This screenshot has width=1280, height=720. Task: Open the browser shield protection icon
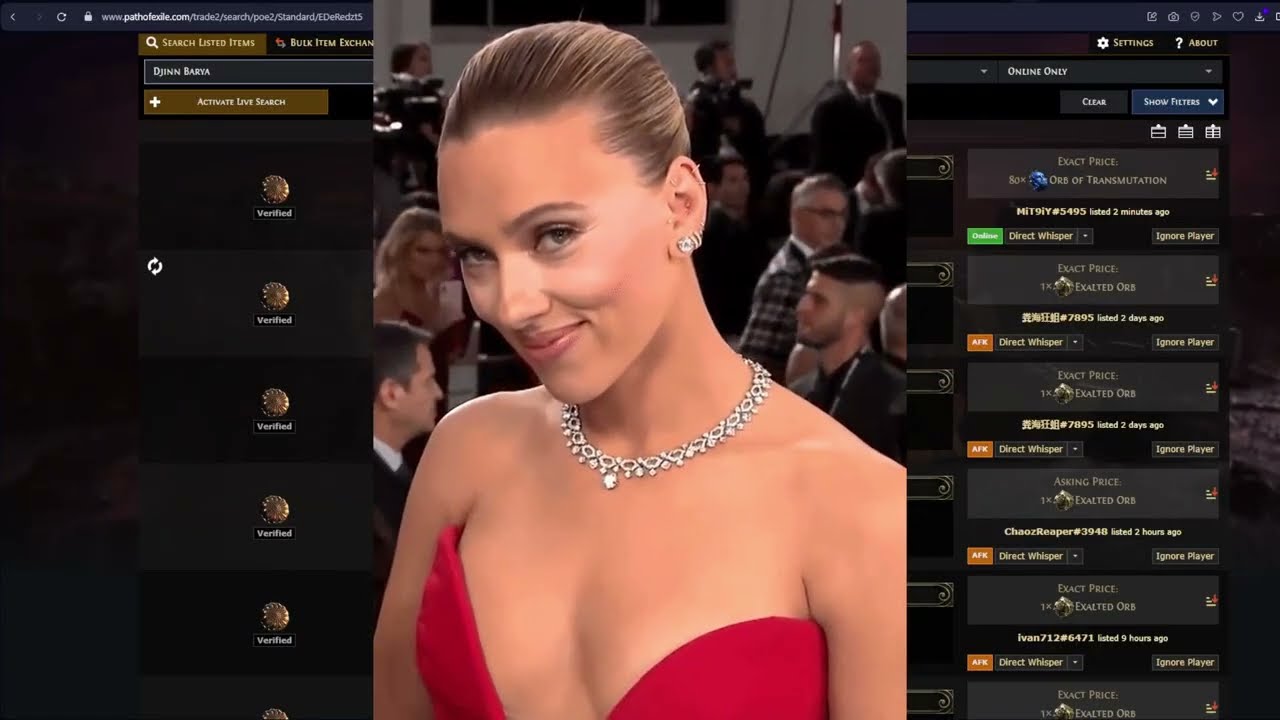pyautogui.click(x=1195, y=17)
